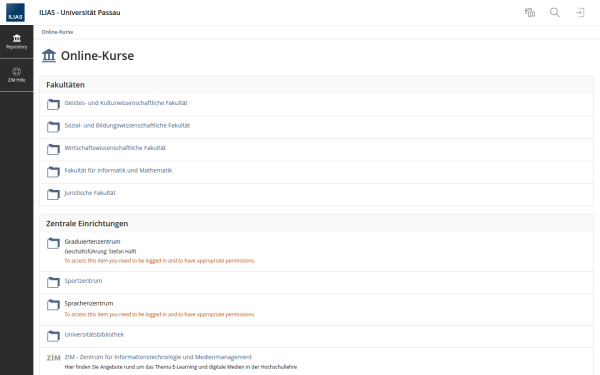Open the language selection icon in the header
600x375 pixels.
(530, 13)
